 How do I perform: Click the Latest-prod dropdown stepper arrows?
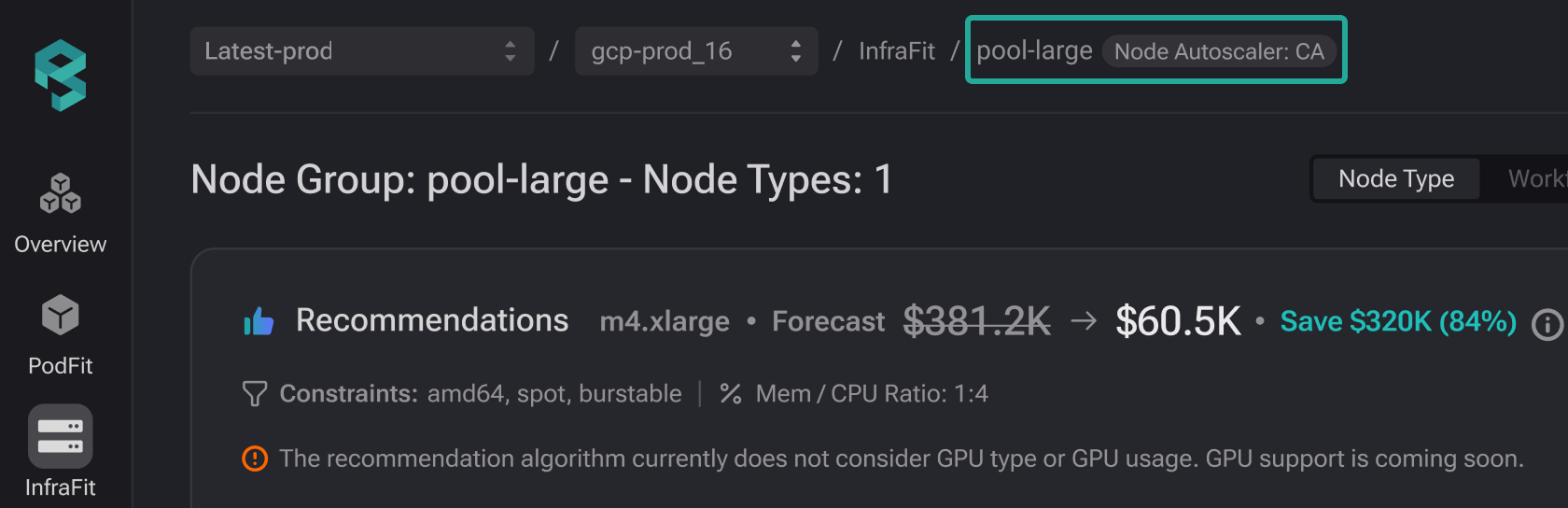coord(510,51)
